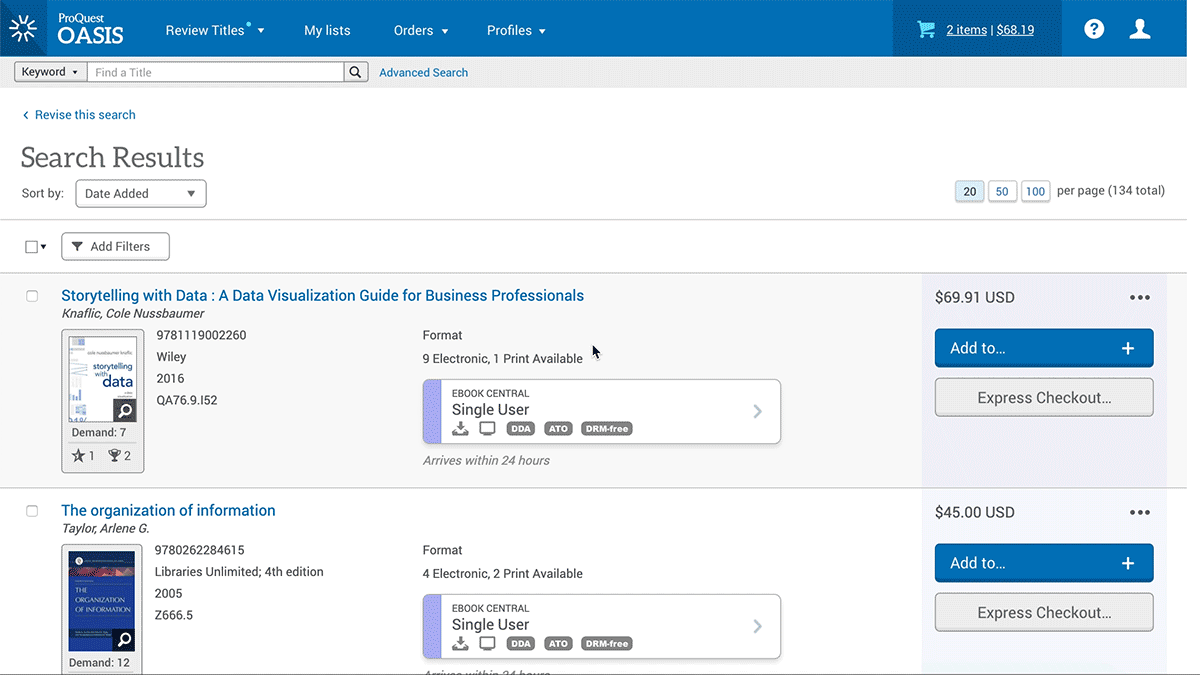This screenshot has height=675, width=1200.
Task: Click price $45.00 USD
Action: click(x=975, y=512)
